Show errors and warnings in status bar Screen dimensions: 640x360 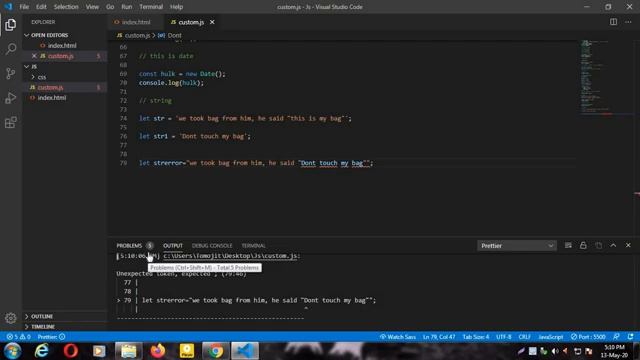(18, 337)
